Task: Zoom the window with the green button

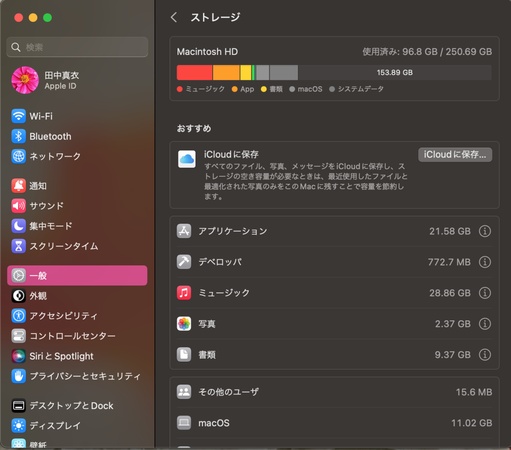Action: tap(47, 18)
